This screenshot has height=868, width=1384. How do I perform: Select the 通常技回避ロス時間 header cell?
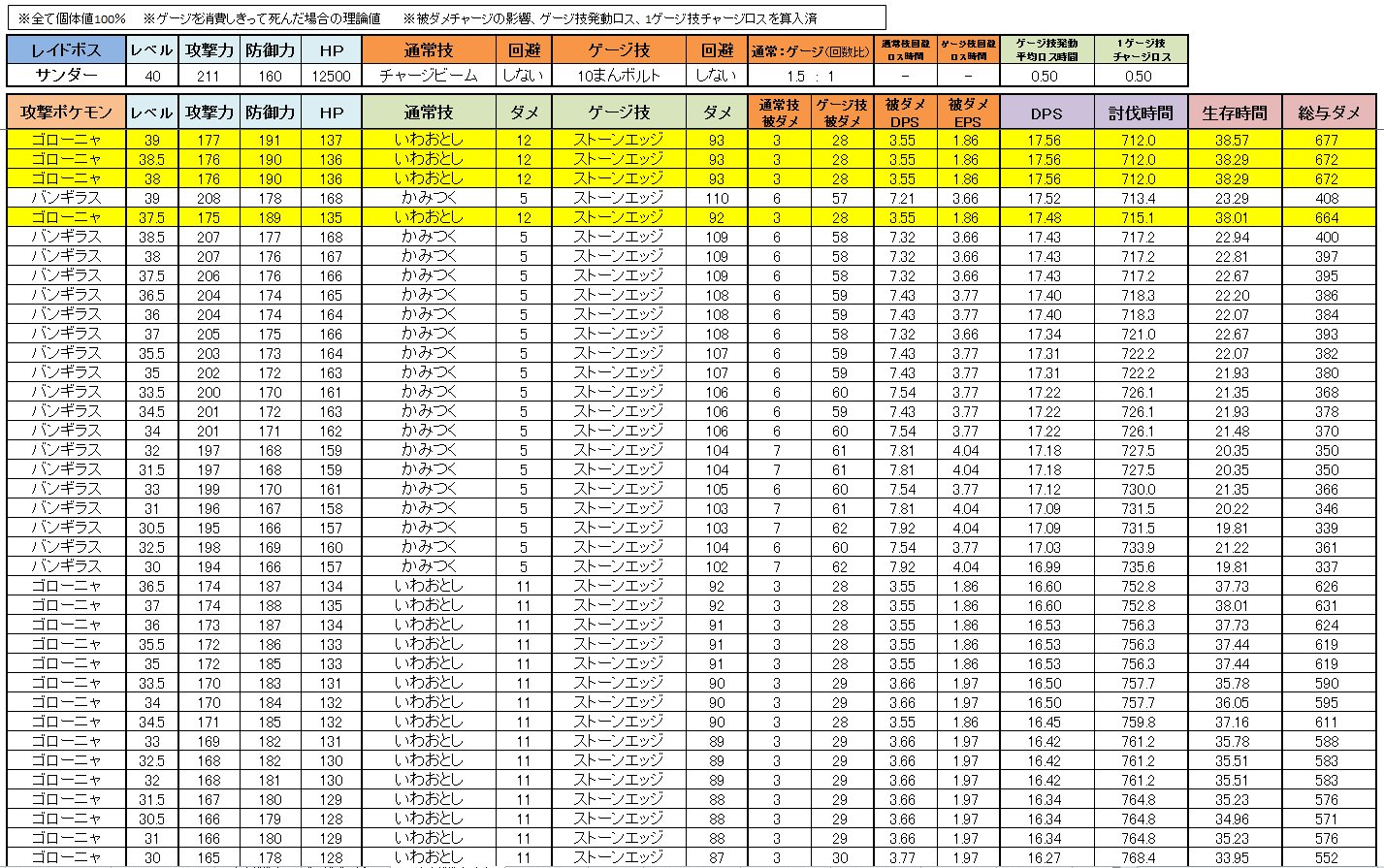(904, 50)
